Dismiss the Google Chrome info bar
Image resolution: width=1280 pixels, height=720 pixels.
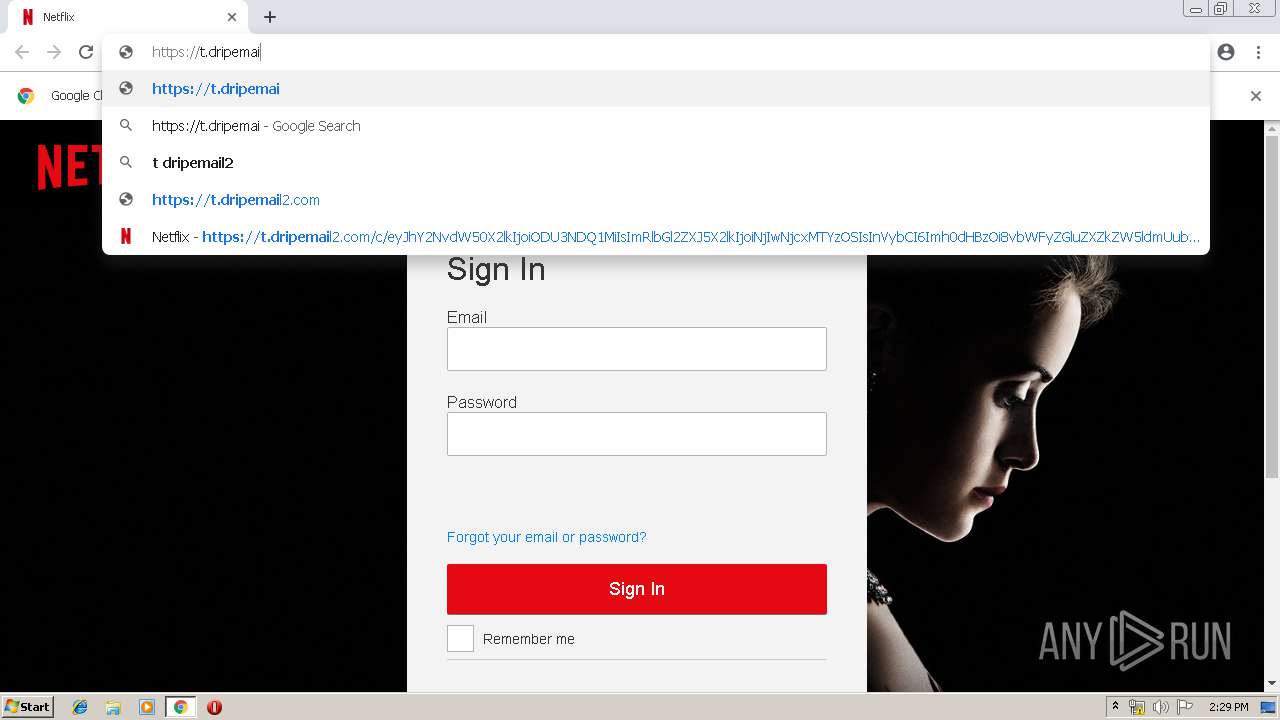pos(1256,96)
